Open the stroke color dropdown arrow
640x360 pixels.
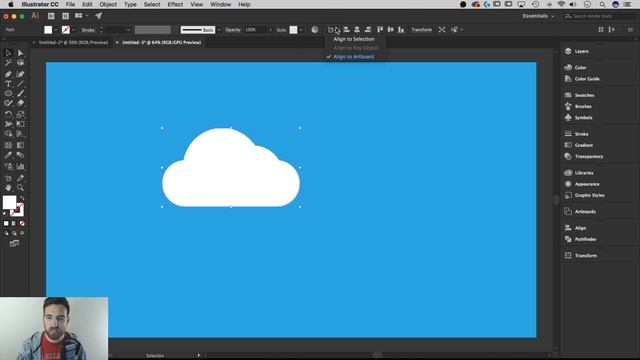[x=73, y=30]
